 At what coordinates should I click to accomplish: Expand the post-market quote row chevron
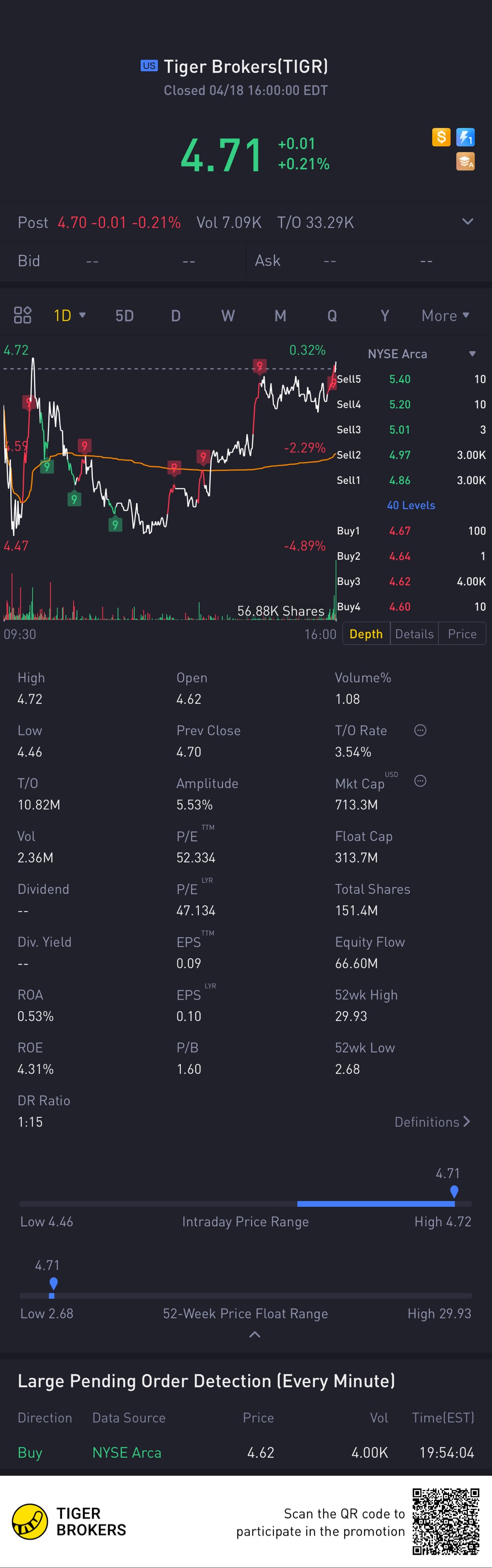click(x=467, y=222)
